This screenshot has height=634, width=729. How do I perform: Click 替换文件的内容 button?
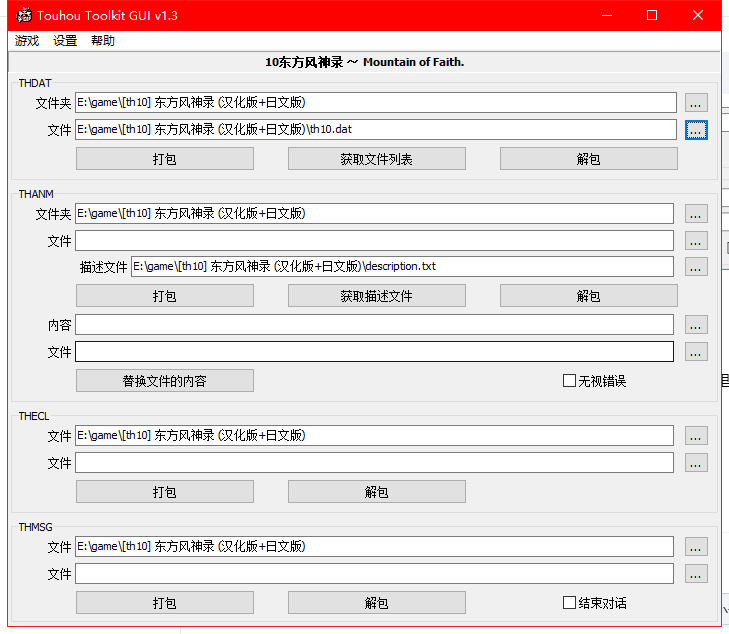tap(165, 381)
